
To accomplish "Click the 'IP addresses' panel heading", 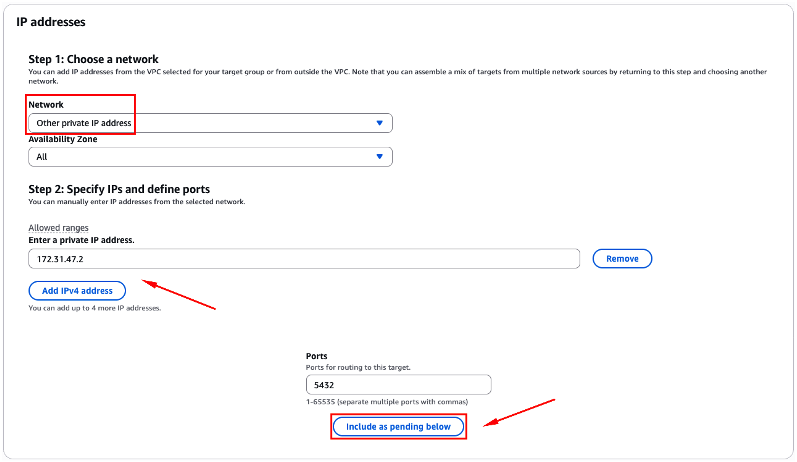I will (x=50, y=21).
